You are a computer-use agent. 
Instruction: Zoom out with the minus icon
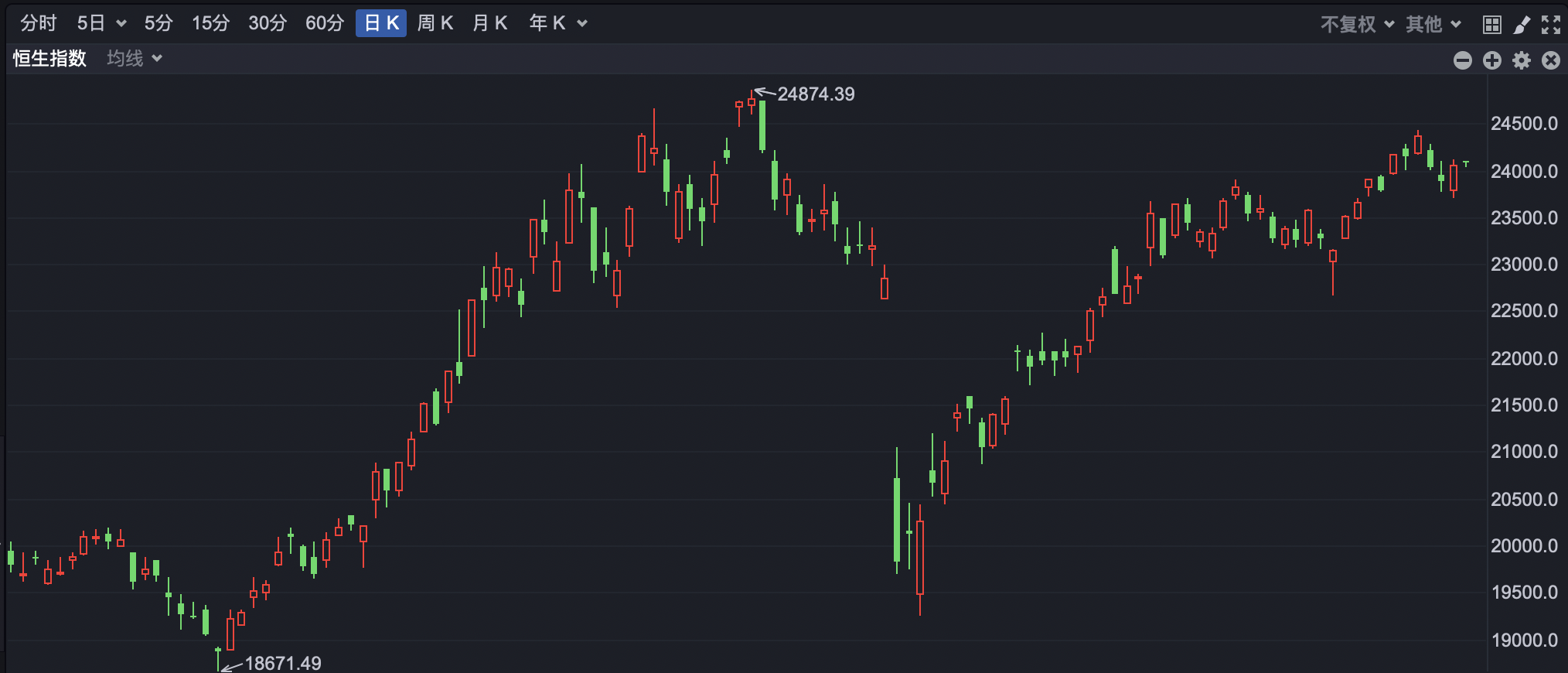coord(1462,60)
